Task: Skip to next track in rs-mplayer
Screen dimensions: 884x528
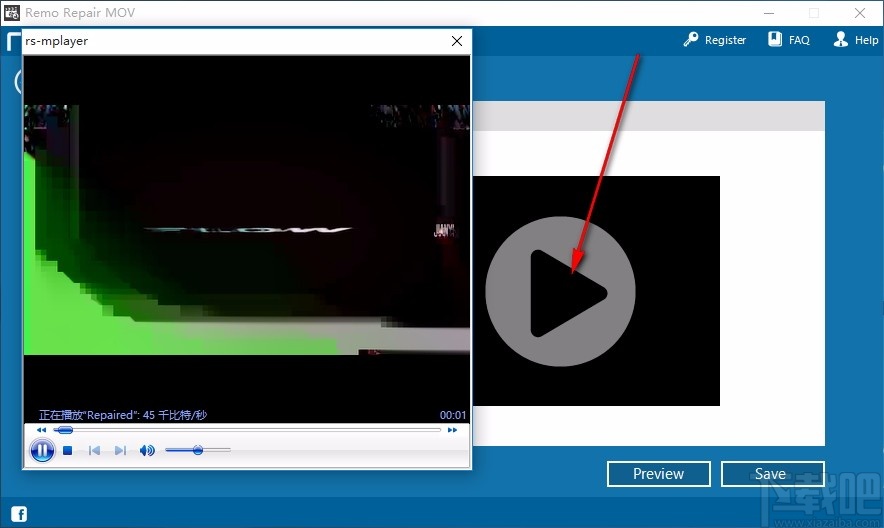Action: tap(120, 450)
